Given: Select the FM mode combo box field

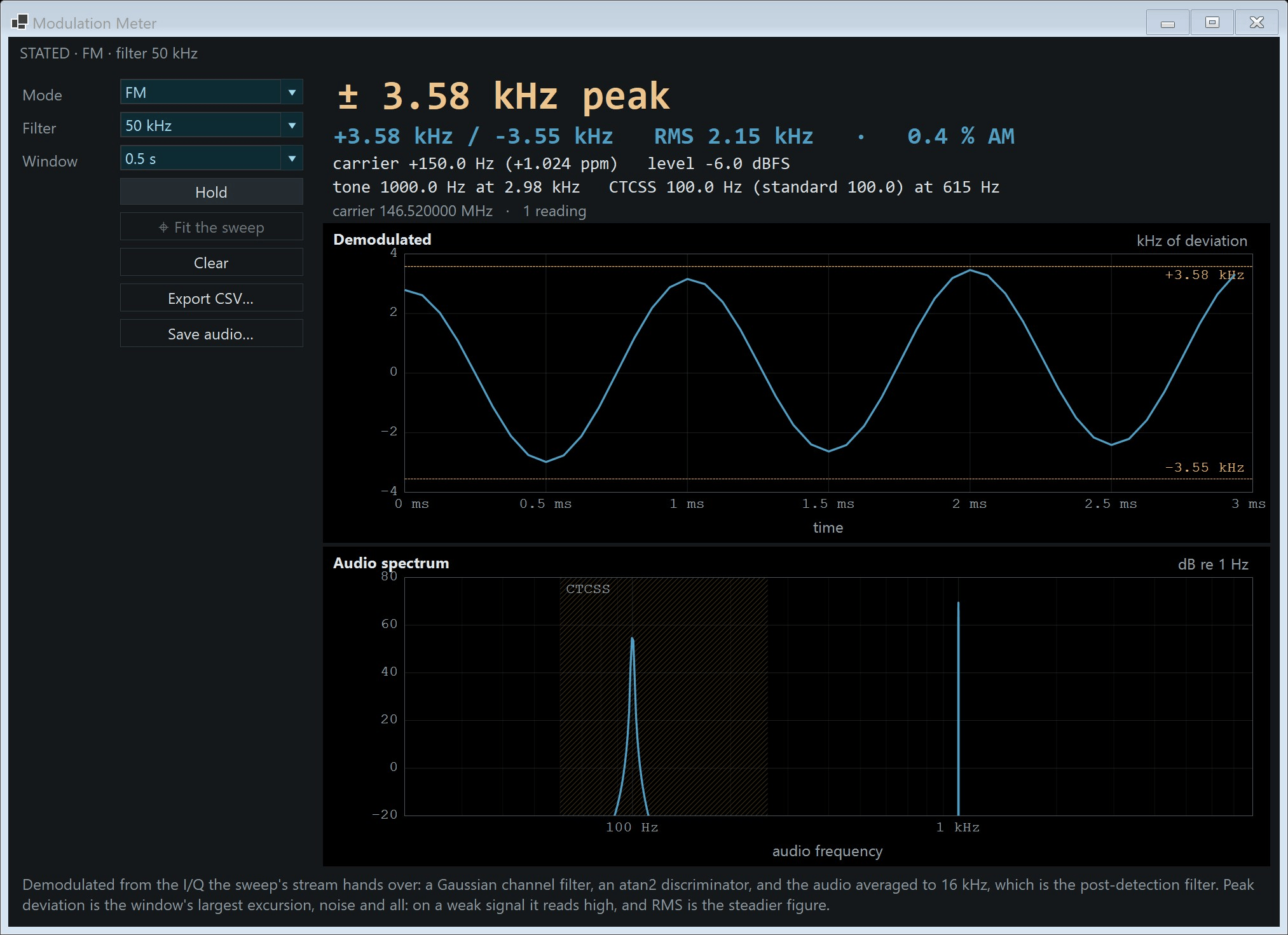Looking at the screenshot, I should coord(211,92).
